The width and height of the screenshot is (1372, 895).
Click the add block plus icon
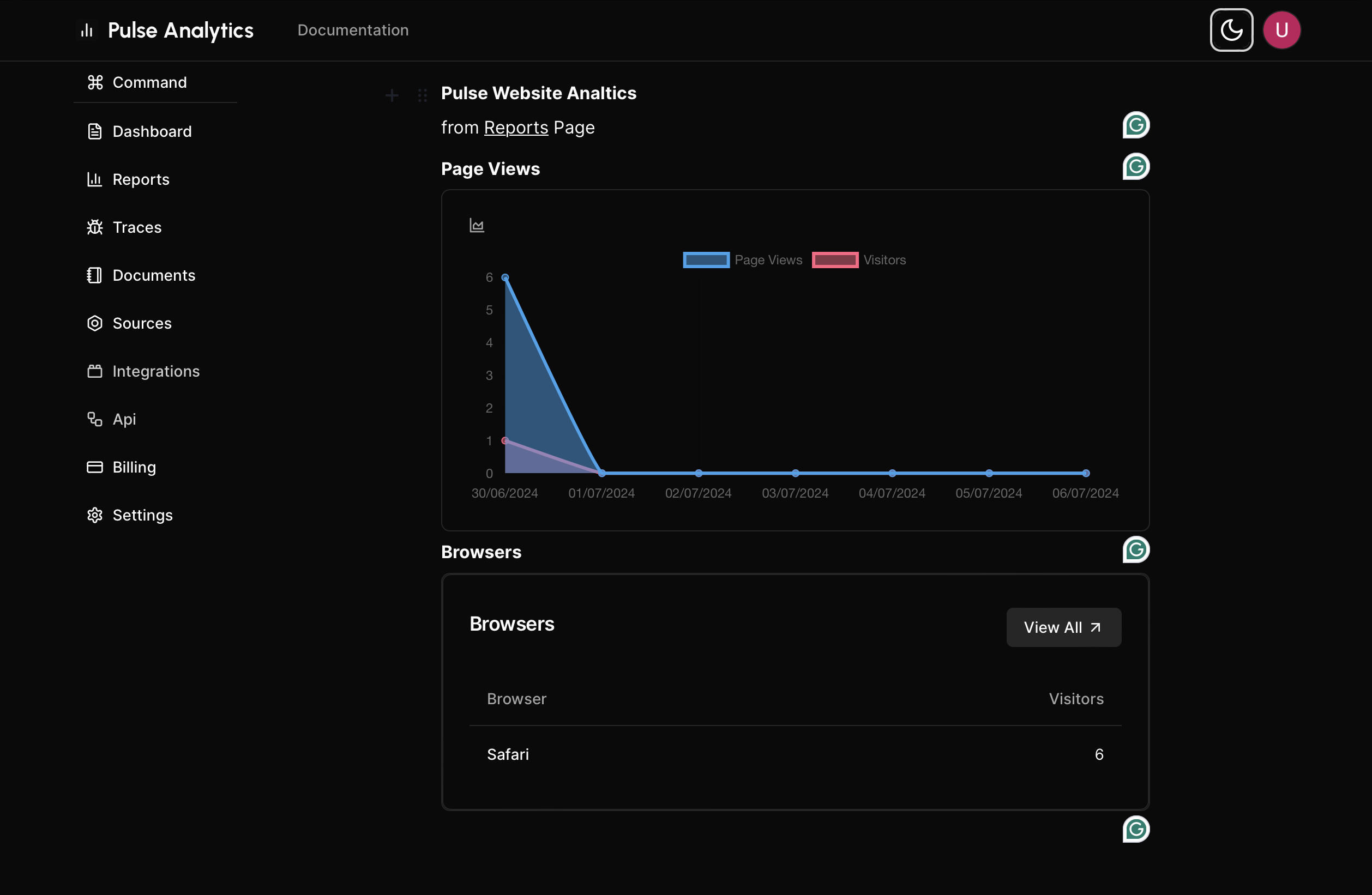[x=392, y=95]
